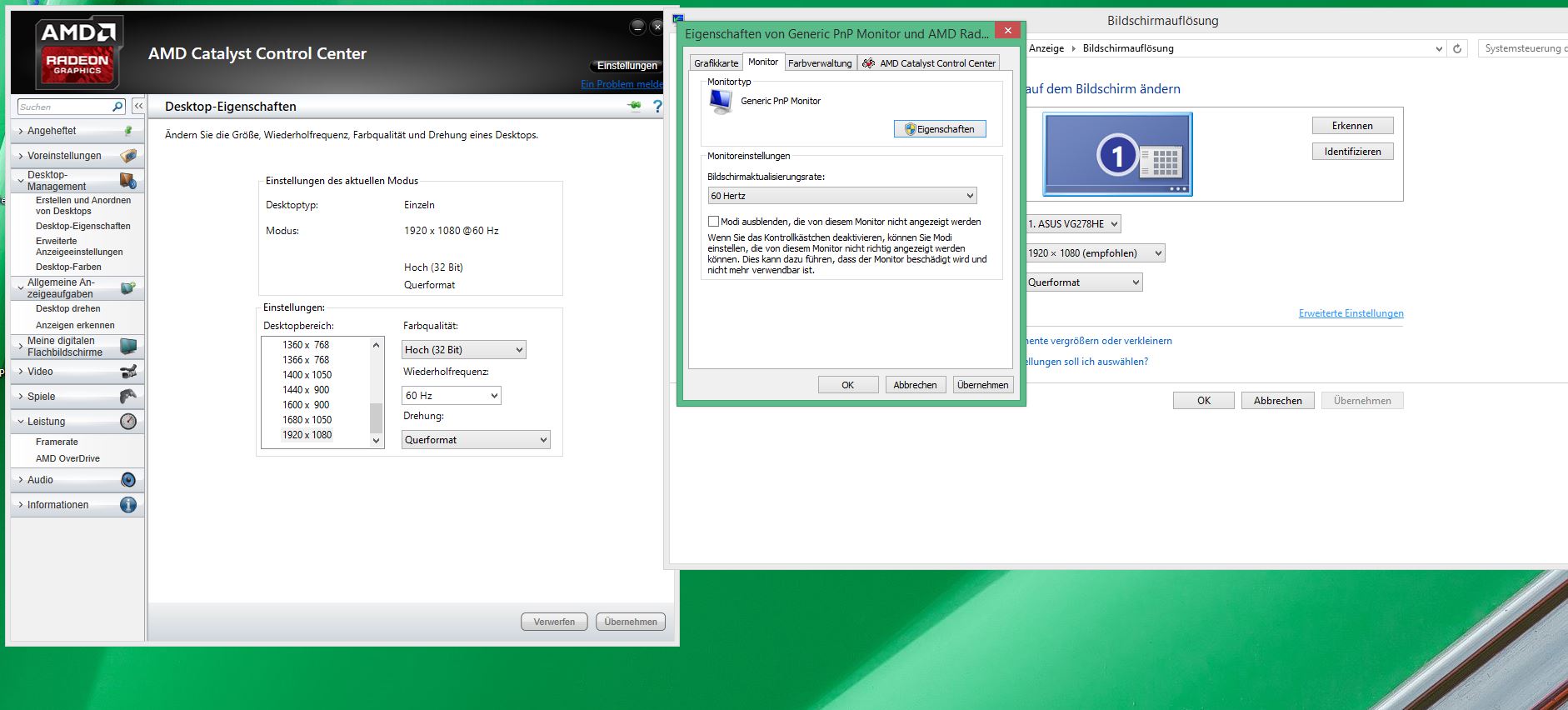Open the Bildschirmaktualisierungsrate 60 Hertz dropdown
Screen dimensions: 1568x710
click(841, 196)
